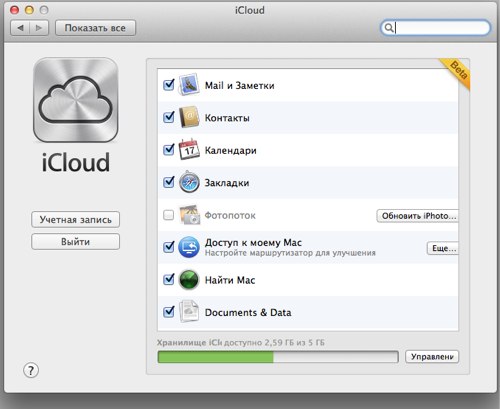This screenshot has height=409, width=500.
Task: Click the Documents & Data label
Action: (x=248, y=312)
